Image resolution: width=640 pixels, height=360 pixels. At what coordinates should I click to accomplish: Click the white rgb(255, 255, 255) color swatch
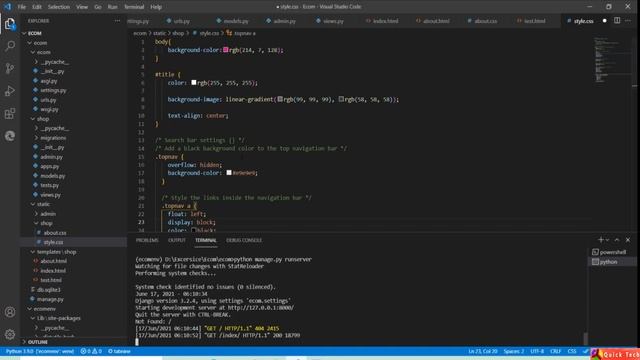[x=194, y=82]
